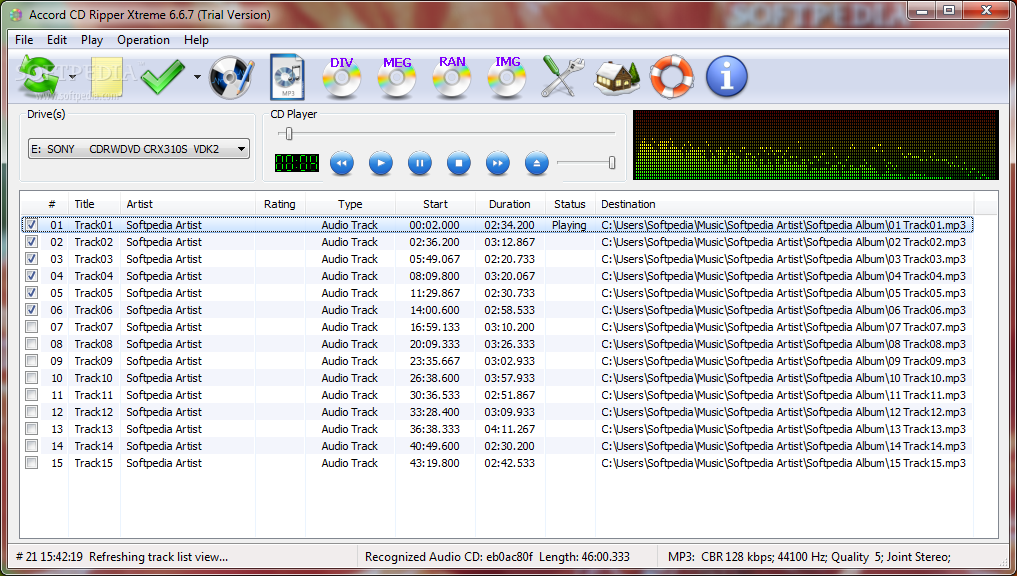Click Type column header

(350, 204)
